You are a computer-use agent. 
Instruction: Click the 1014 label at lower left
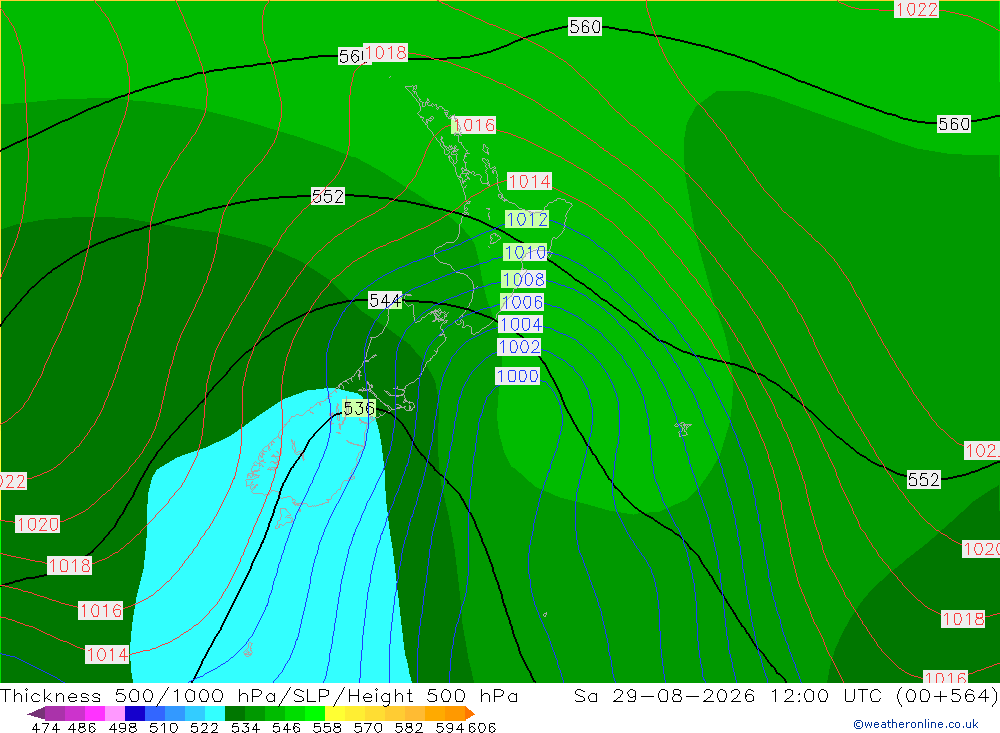click(x=107, y=654)
